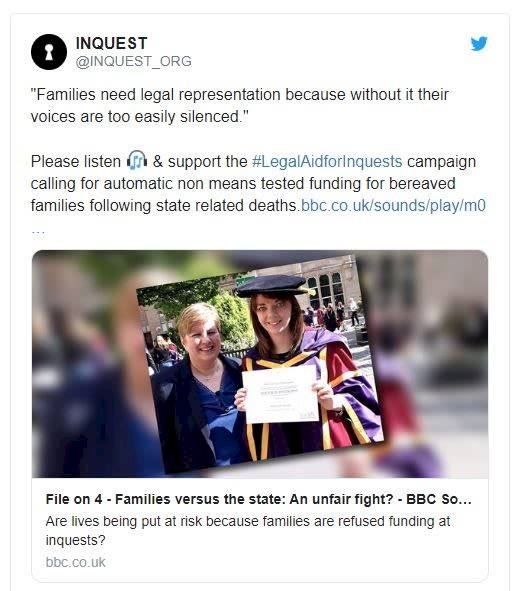Click the 'Please listen' text
This screenshot has width=521, height=591.
(75, 161)
